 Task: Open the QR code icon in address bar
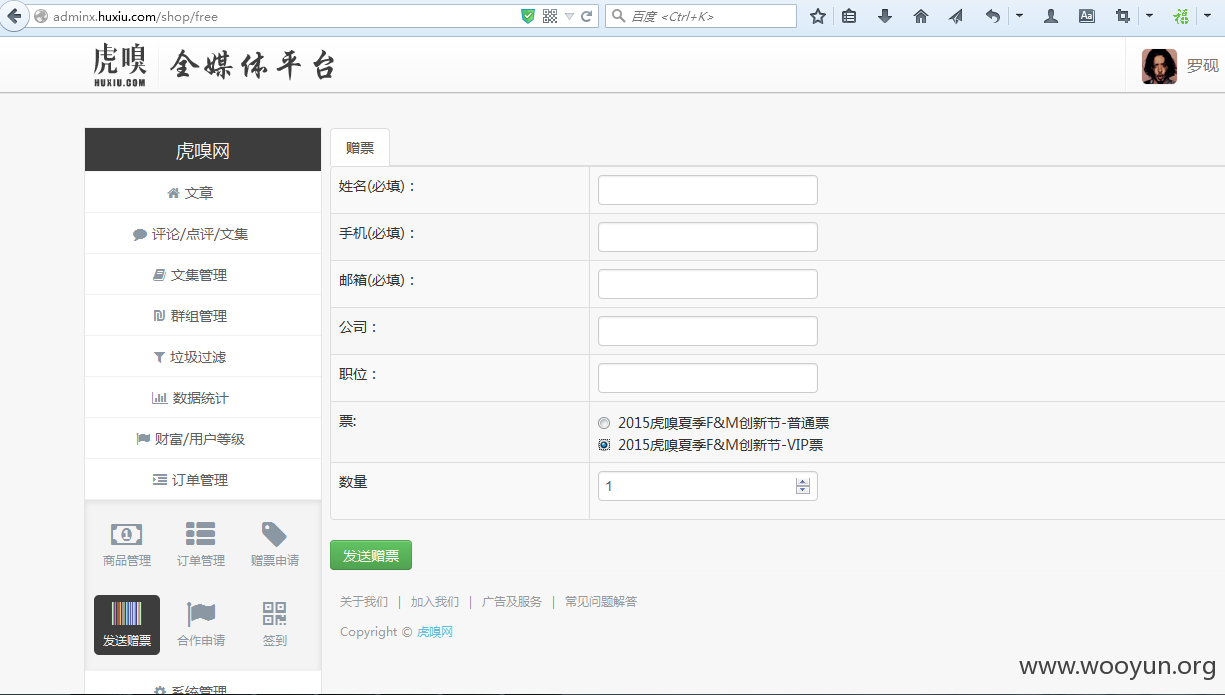pos(550,16)
